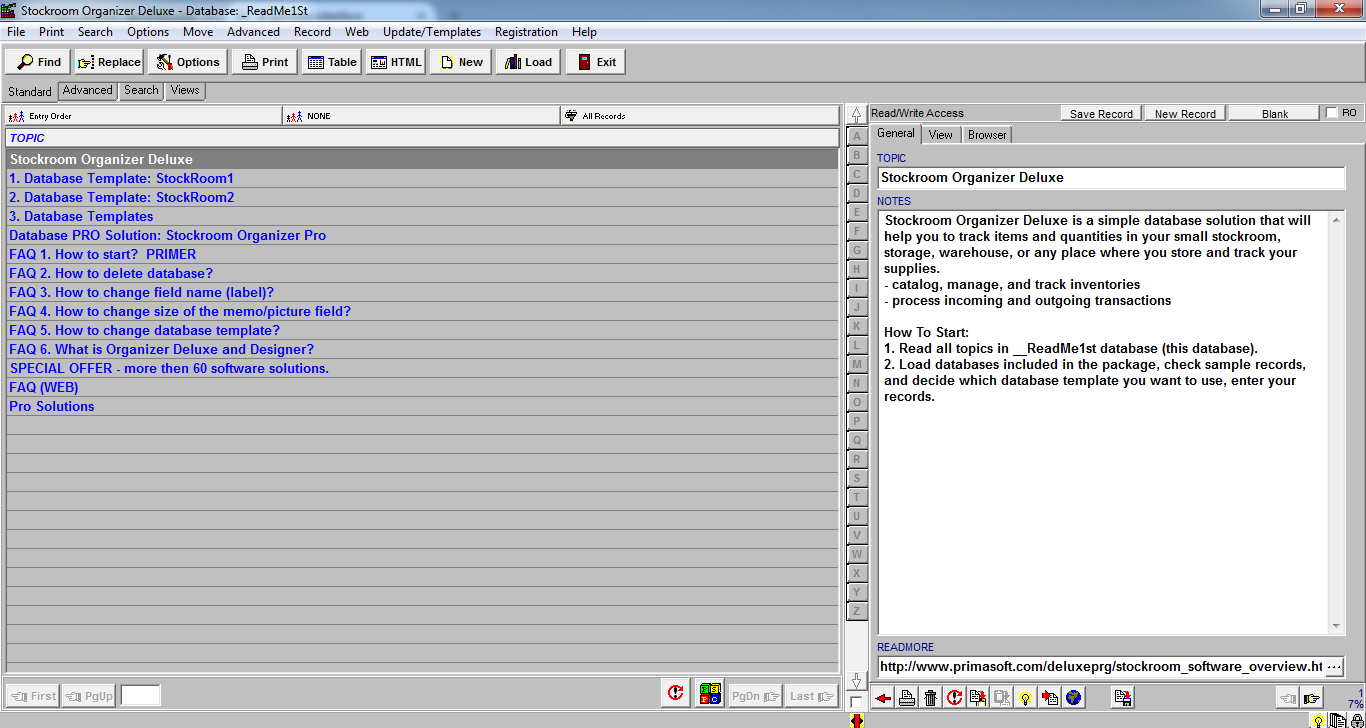
Task: Click the Print toolbar button
Action: click(265, 62)
